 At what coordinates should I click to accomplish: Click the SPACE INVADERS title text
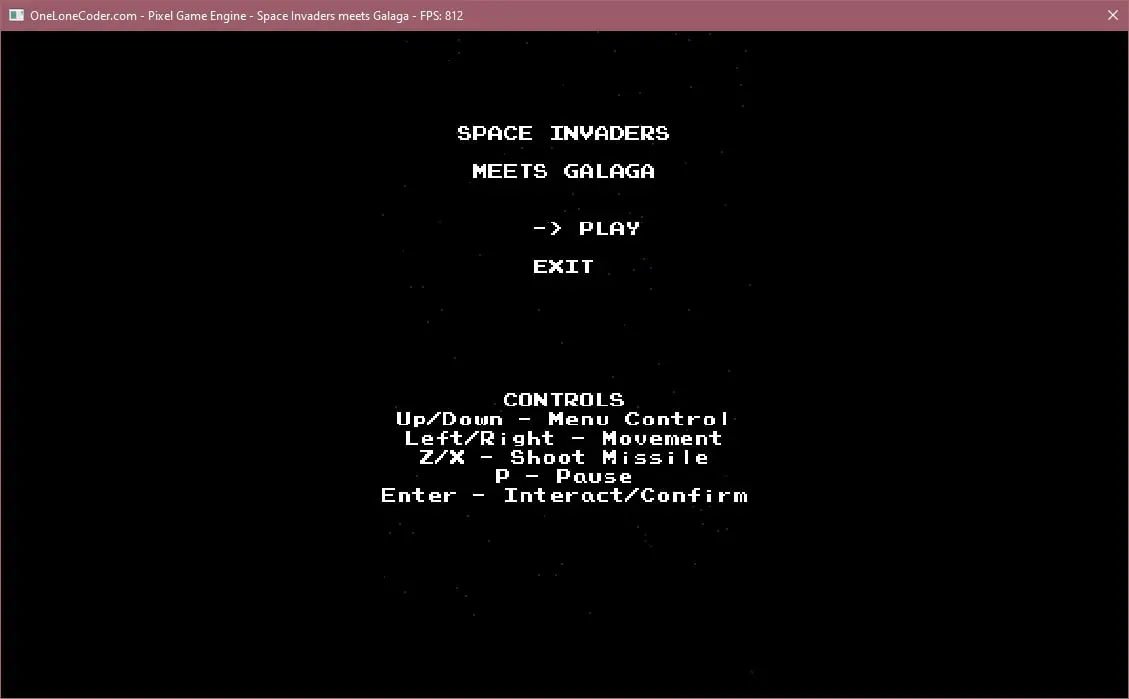point(563,133)
